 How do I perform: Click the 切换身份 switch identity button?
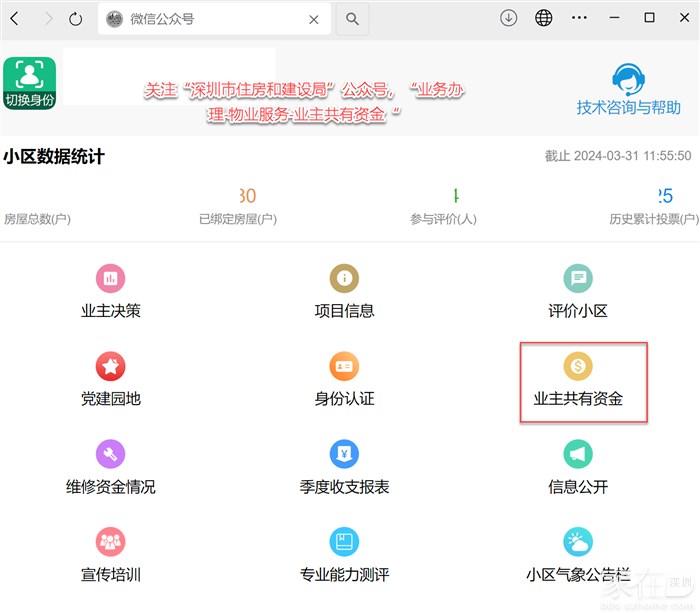29,82
